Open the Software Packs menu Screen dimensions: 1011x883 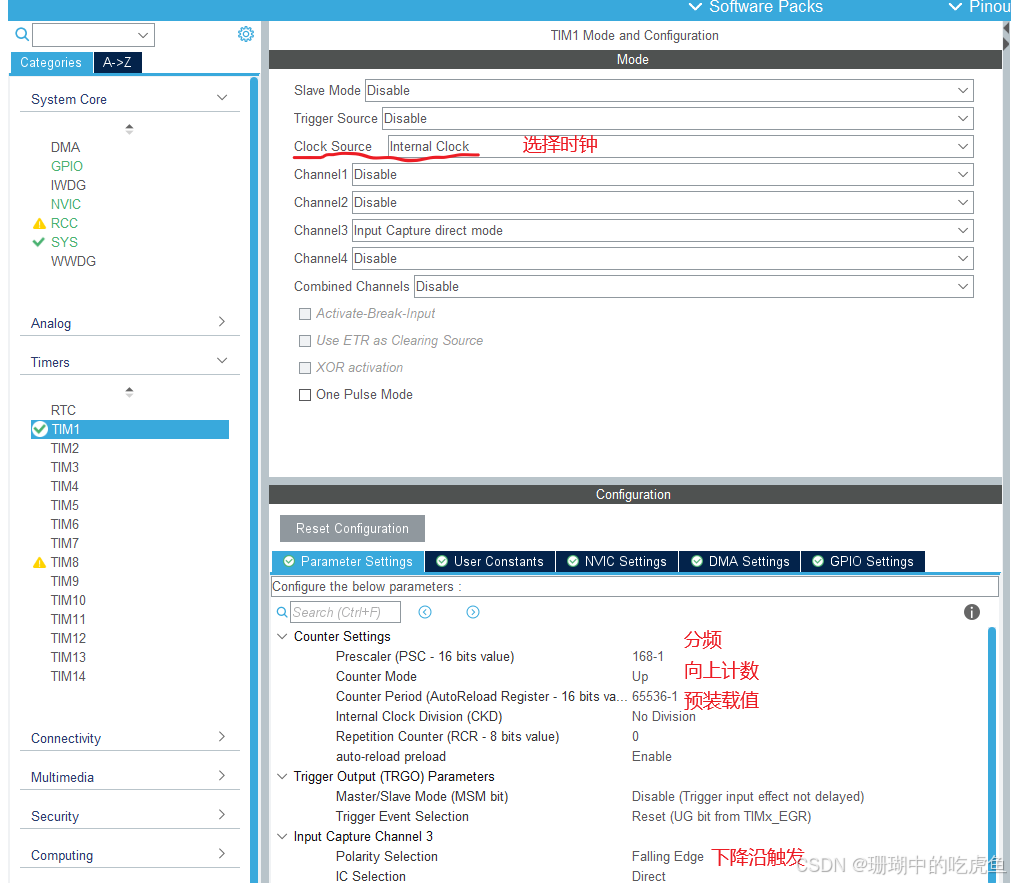pos(756,7)
